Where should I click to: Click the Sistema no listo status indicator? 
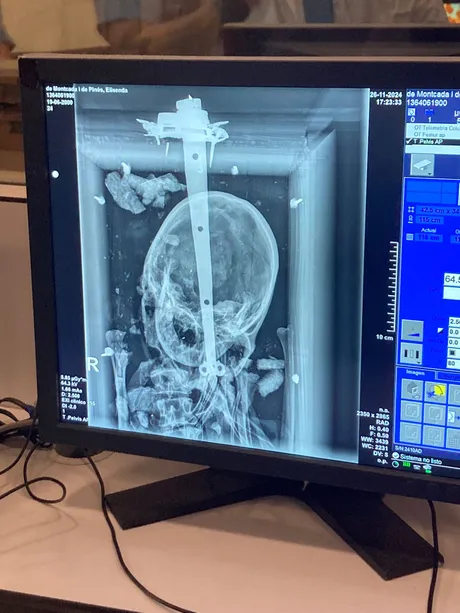click(x=417, y=459)
